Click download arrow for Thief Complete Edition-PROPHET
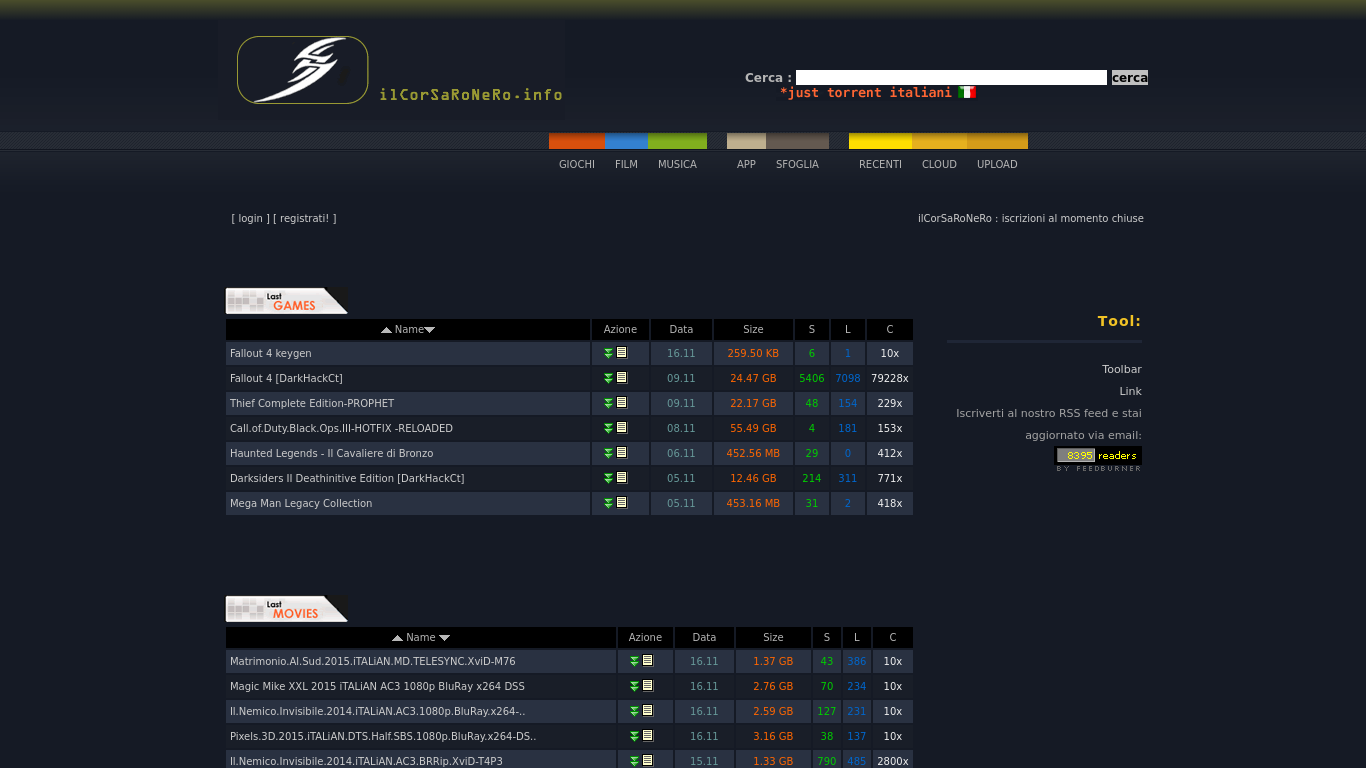 pos(608,403)
